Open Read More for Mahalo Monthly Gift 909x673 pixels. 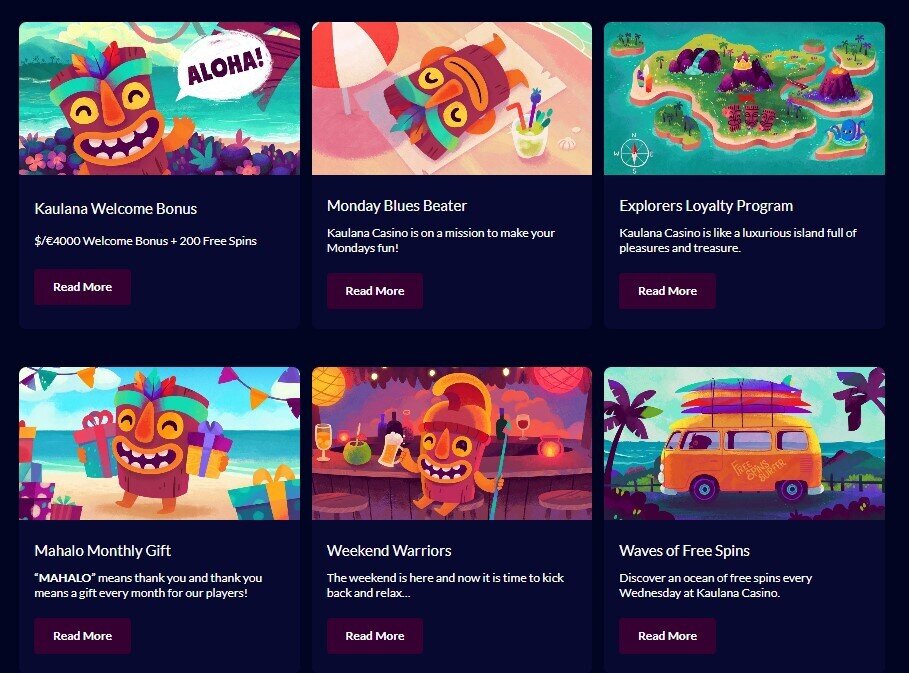click(82, 636)
